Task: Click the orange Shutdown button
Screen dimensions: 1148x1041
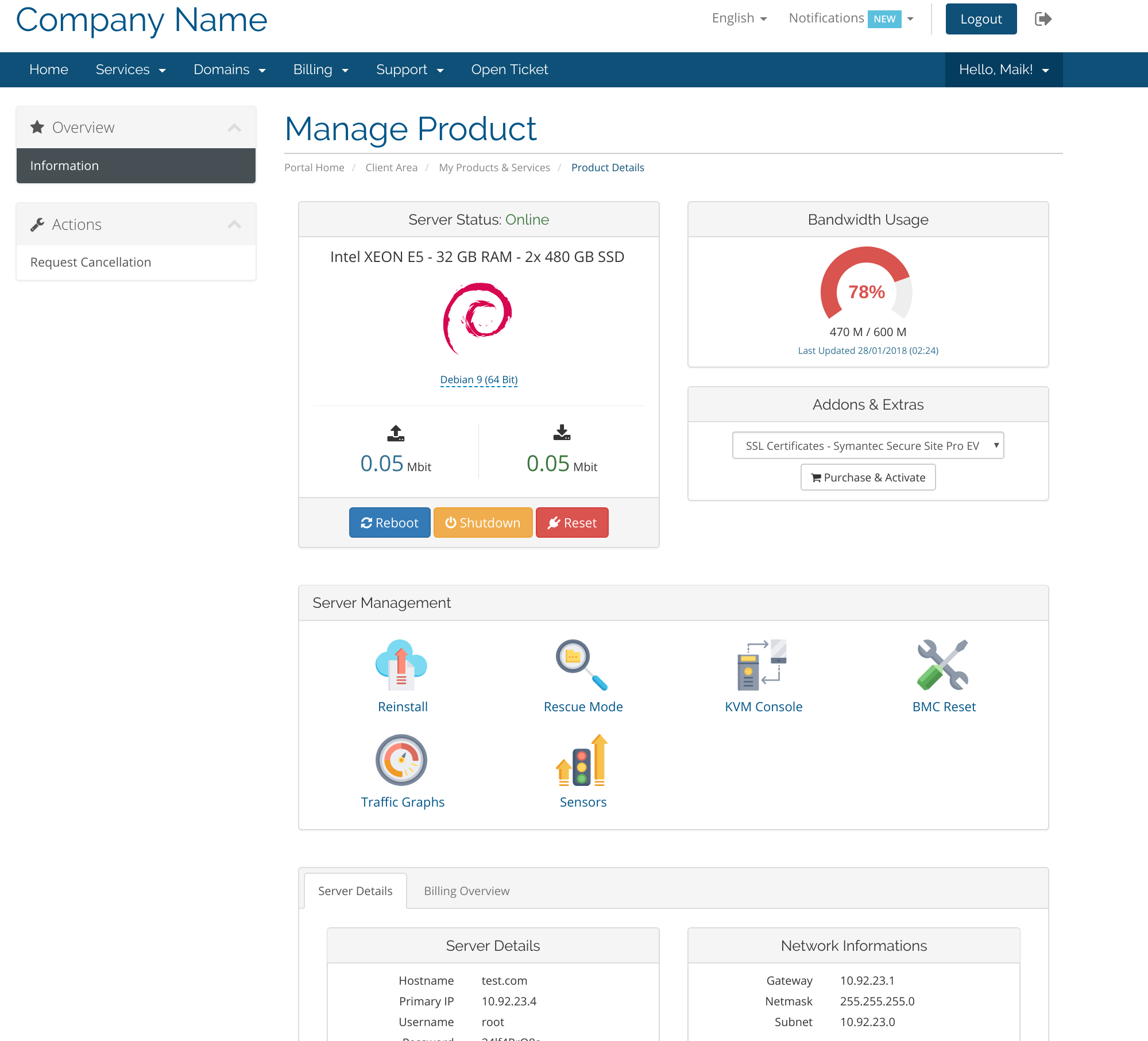Action: click(483, 522)
